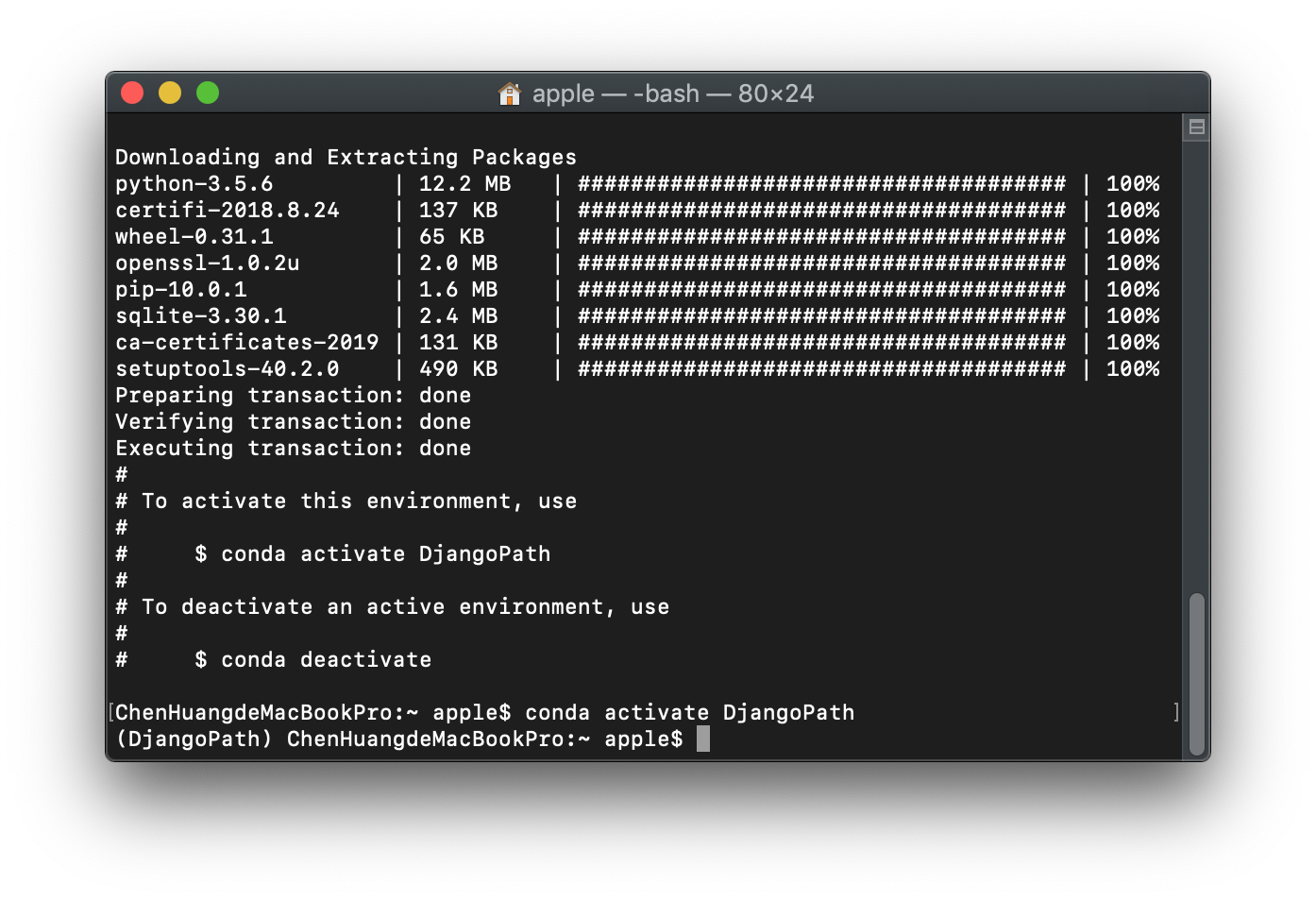Image resolution: width=1316 pixels, height=901 pixels.
Task: Click the 131 KB size value
Action: tap(458, 342)
